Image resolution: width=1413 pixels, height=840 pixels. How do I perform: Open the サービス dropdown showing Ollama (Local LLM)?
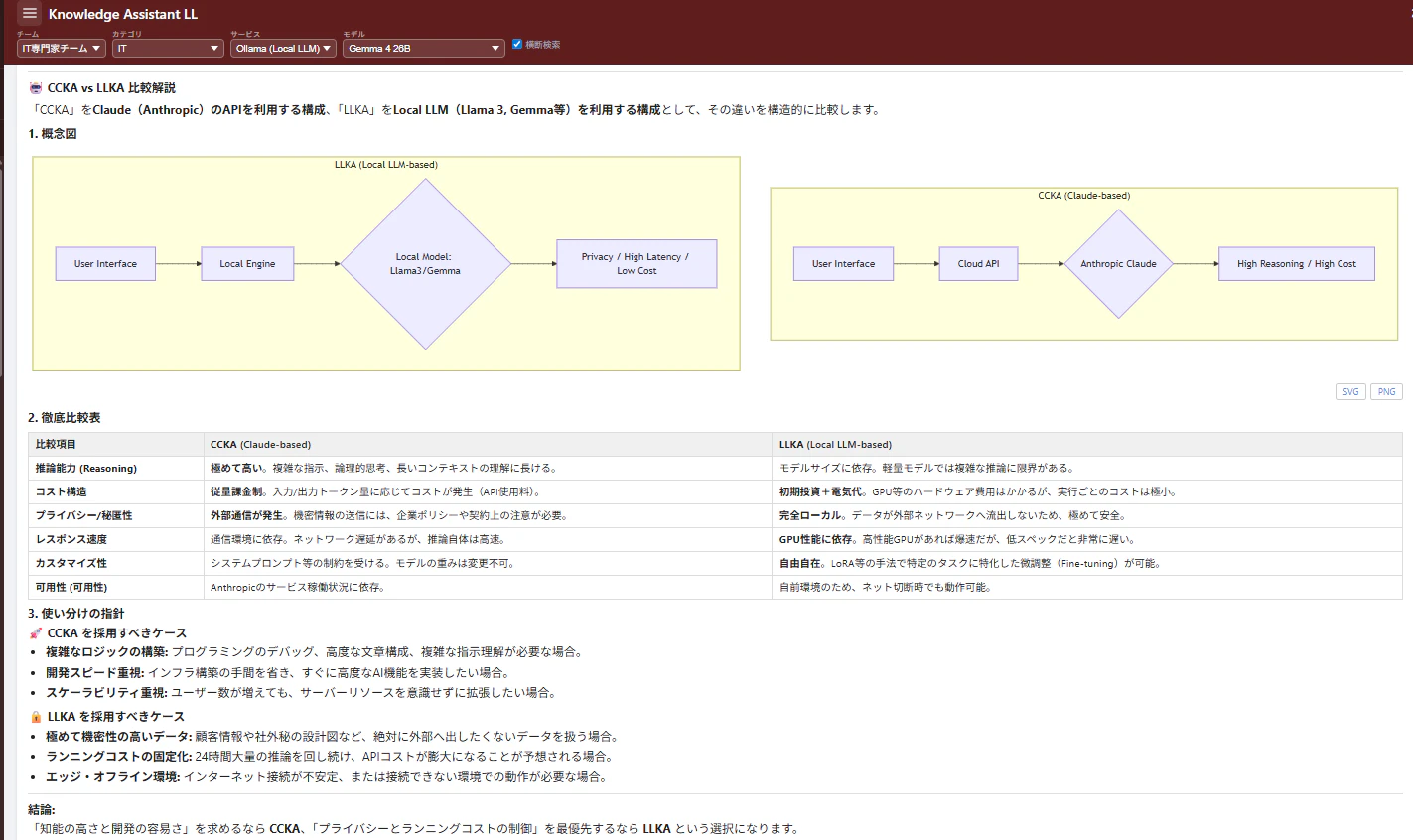[283, 48]
